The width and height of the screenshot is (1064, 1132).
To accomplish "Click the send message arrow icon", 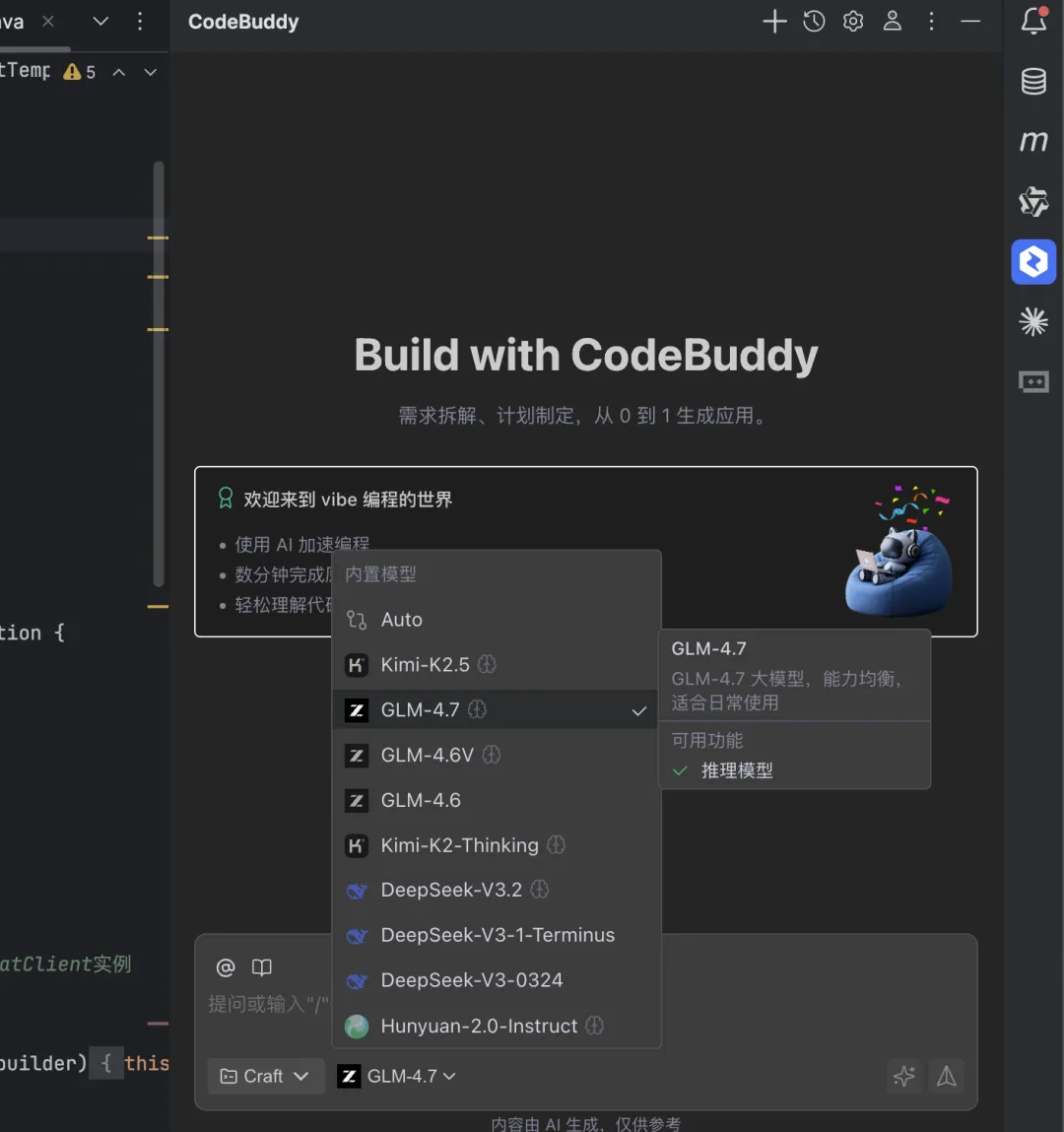I will tap(947, 1077).
